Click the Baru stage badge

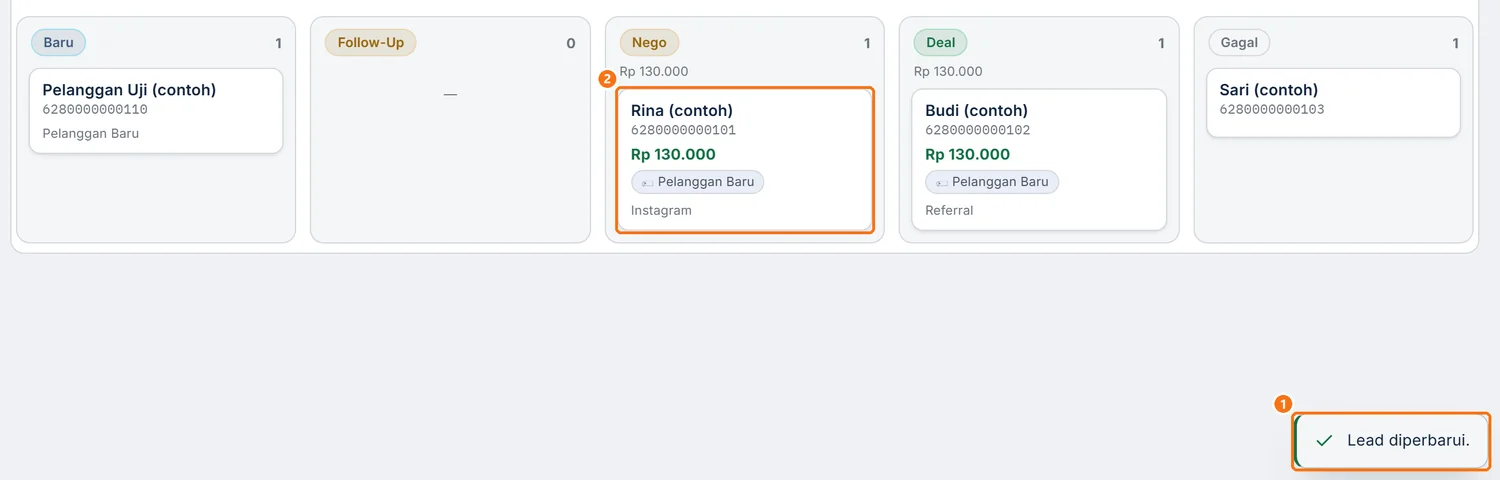coord(58,43)
